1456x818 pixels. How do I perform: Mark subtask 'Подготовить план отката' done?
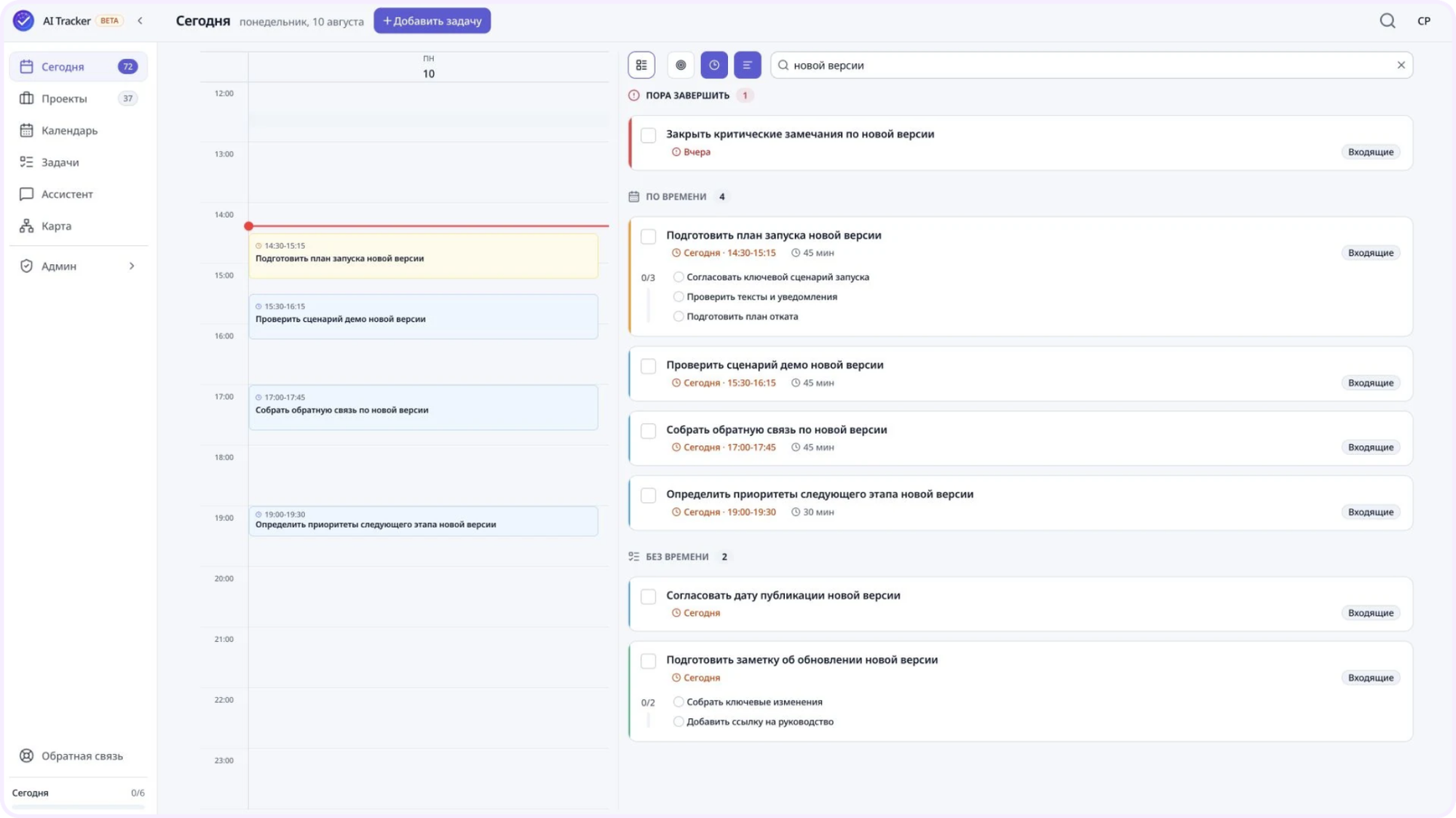[678, 316]
